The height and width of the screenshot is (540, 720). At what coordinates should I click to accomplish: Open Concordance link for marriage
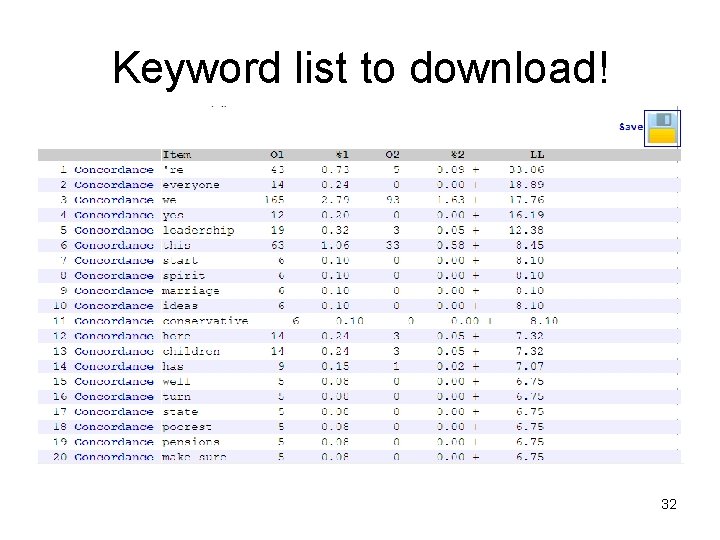114,291
